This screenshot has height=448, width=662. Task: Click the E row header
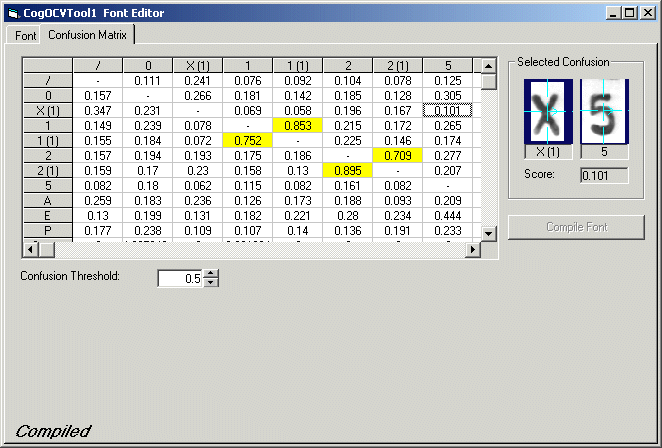pyautogui.click(x=48, y=215)
